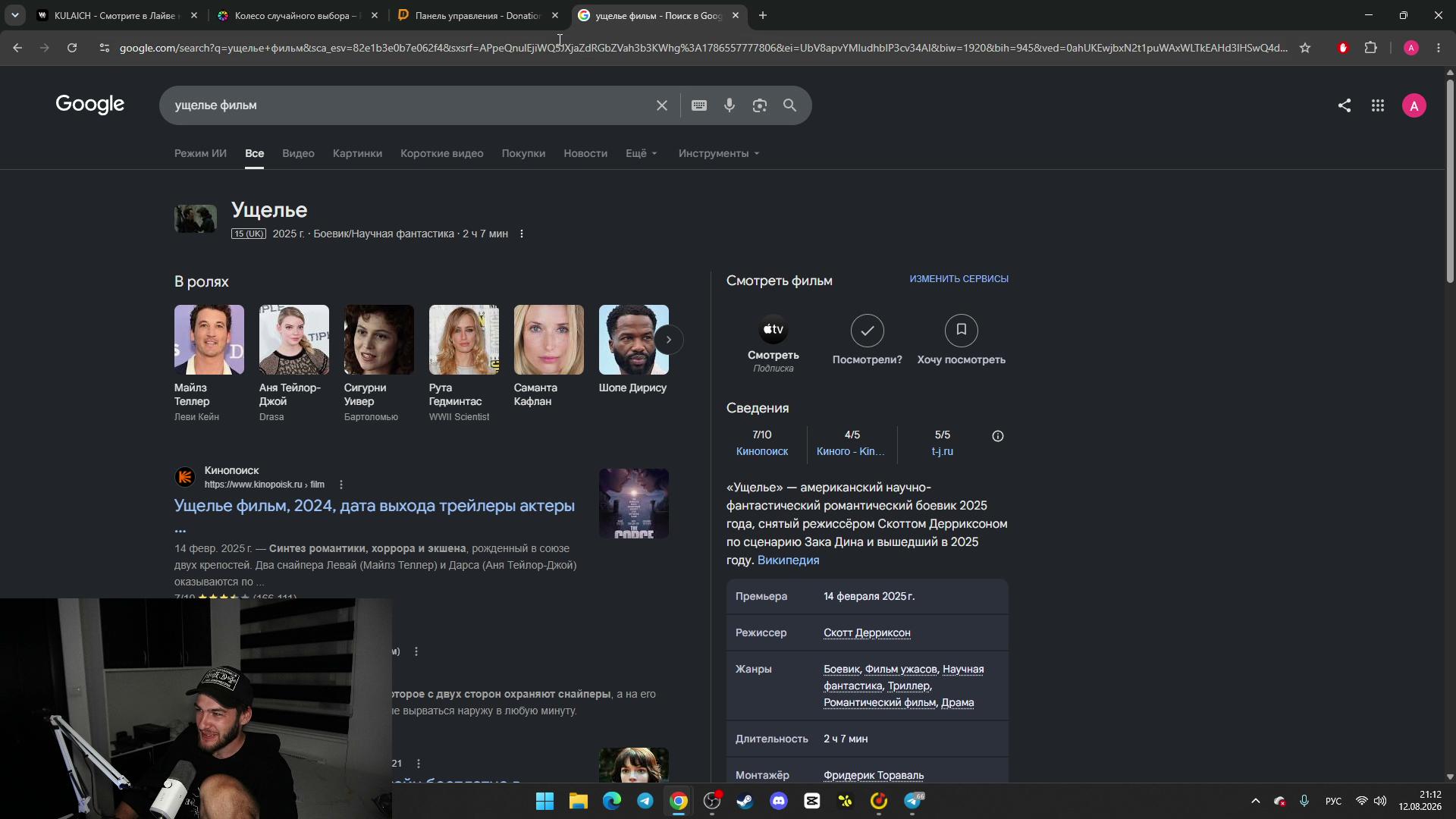Show hidden system tray icons
Viewport: 1456px width, 819px height.
[x=1256, y=801]
